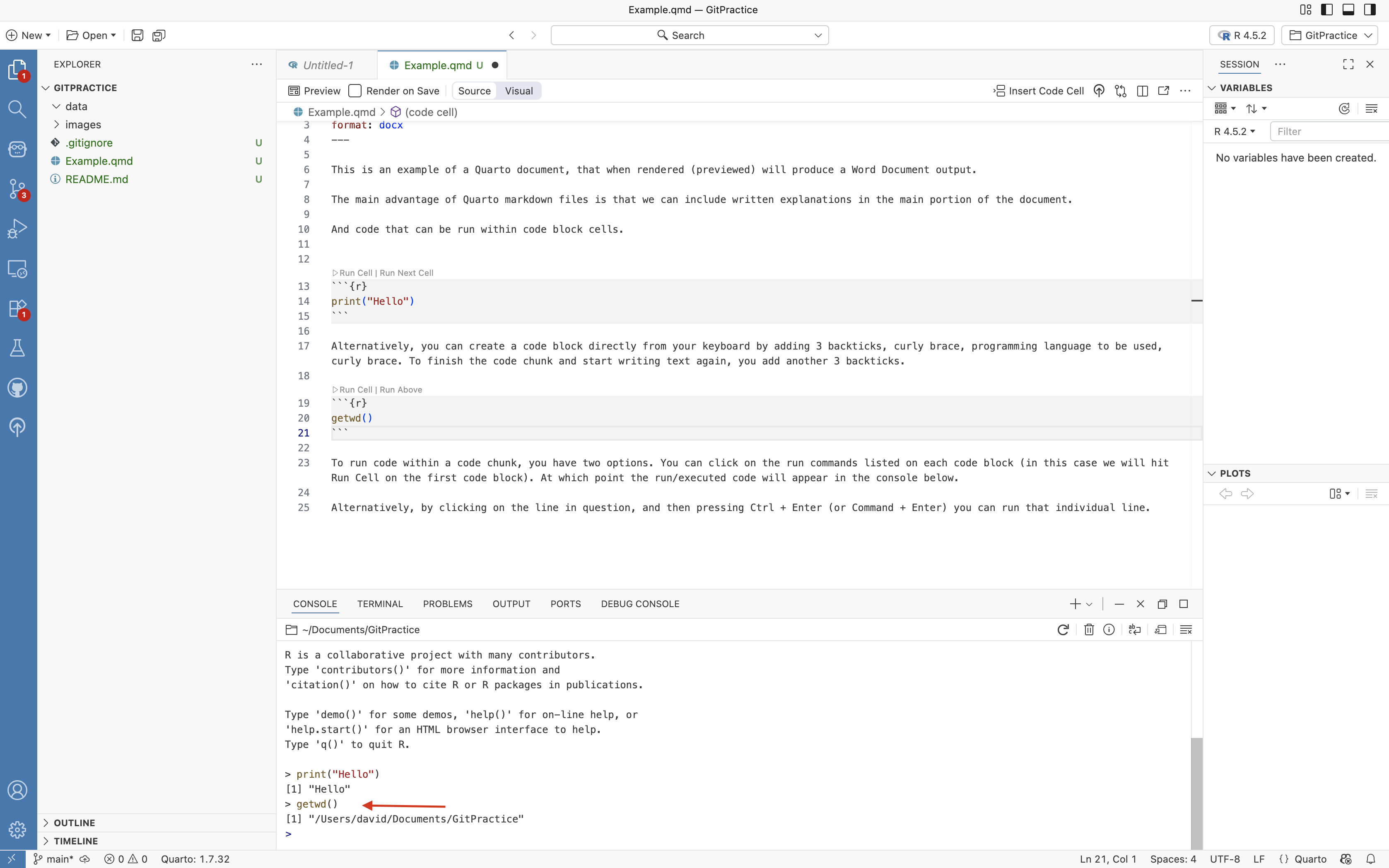Open the Extensions view icon
The image size is (1389, 868).
tap(17, 308)
